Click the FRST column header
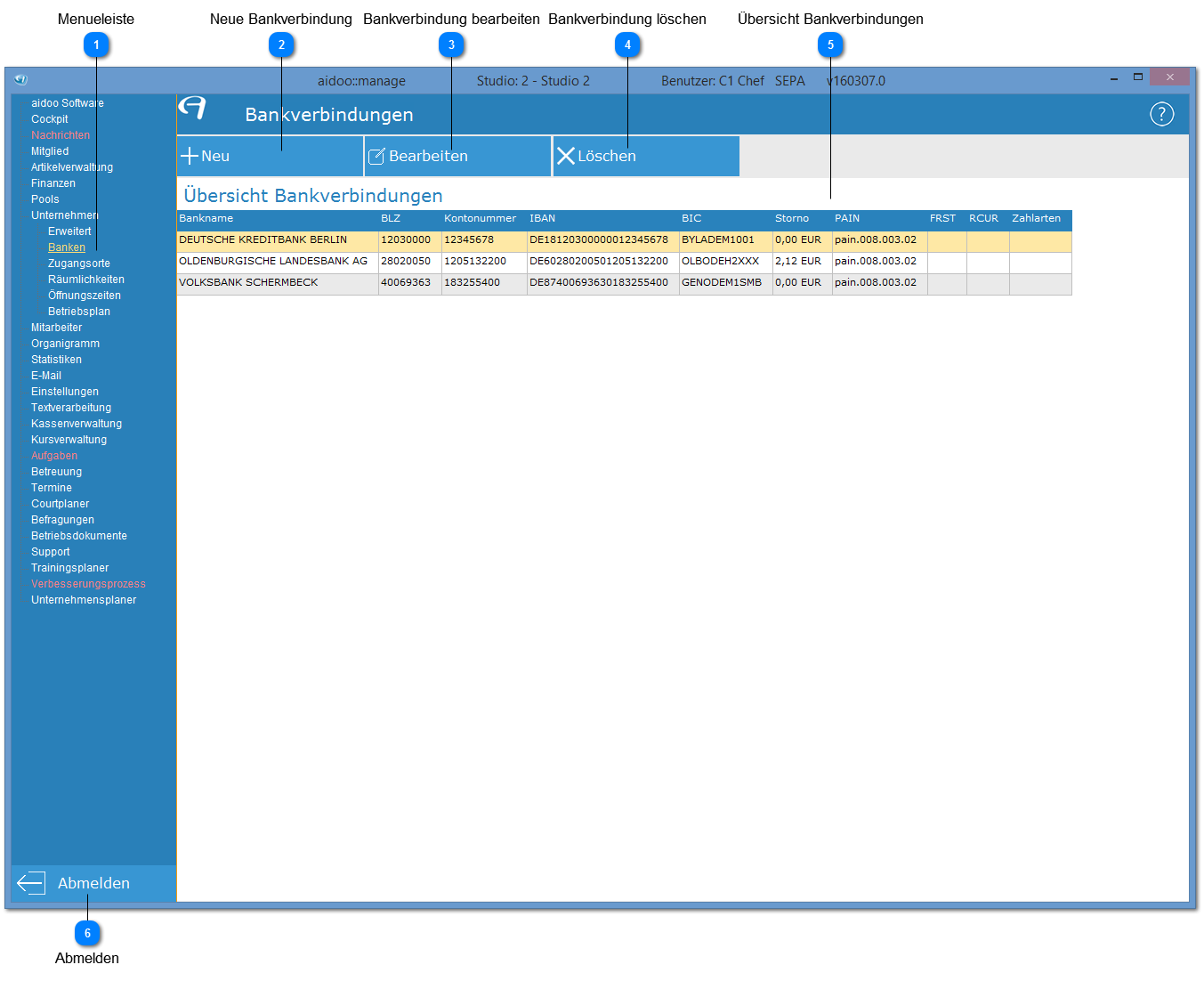The width and height of the screenshot is (1204, 981). 947,219
